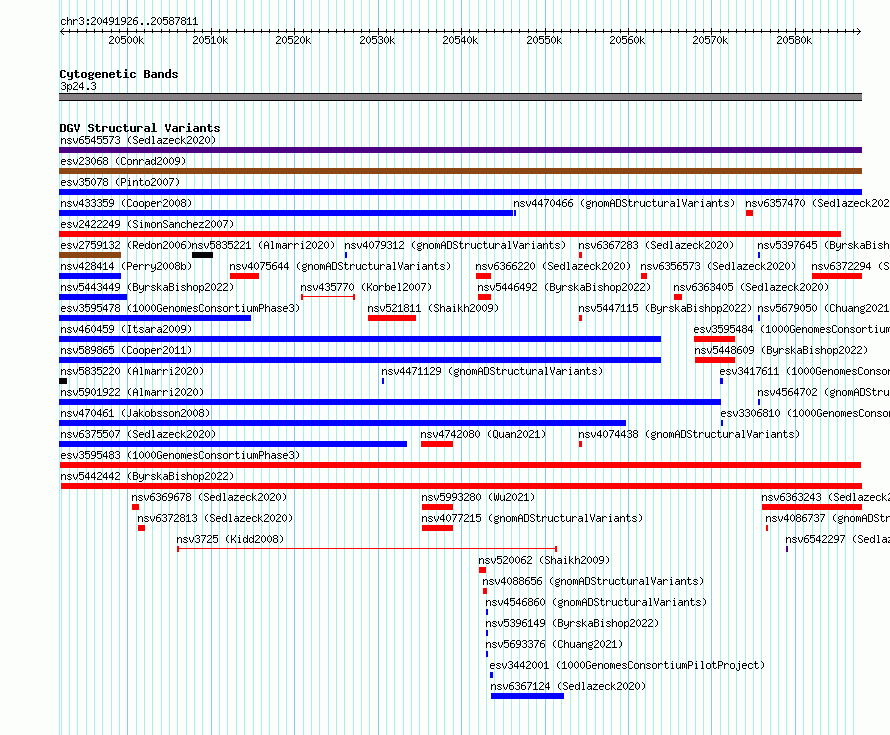This screenshot has height=735, width=890.
Task: Click the red nsv4742080 (Quan2021) bar
Action: 436,444
